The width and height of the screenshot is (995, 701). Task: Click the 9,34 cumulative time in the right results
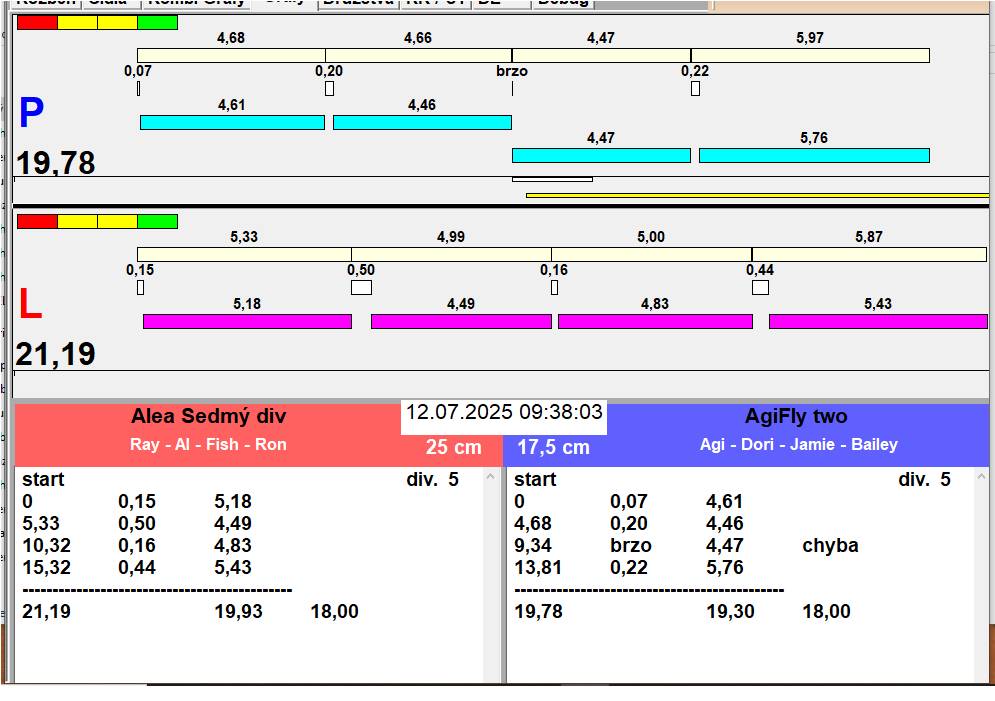coord(532,545)
